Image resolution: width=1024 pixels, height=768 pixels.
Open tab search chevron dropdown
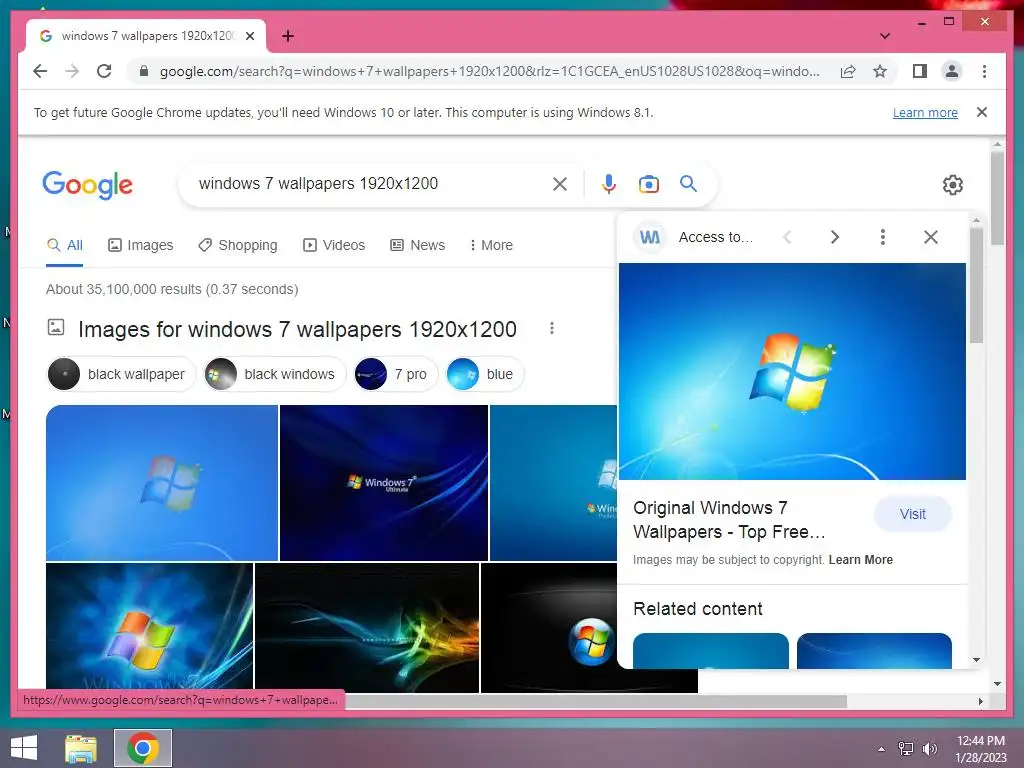coord(885,36)
